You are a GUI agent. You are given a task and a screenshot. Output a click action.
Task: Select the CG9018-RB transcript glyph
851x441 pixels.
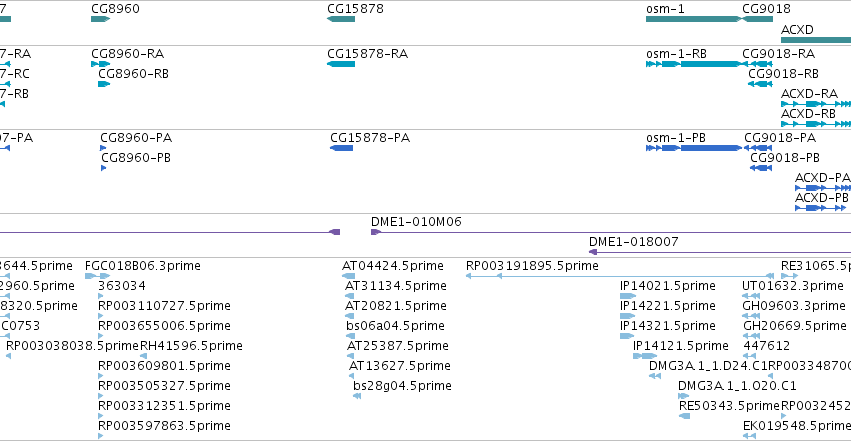coord(760,84)
